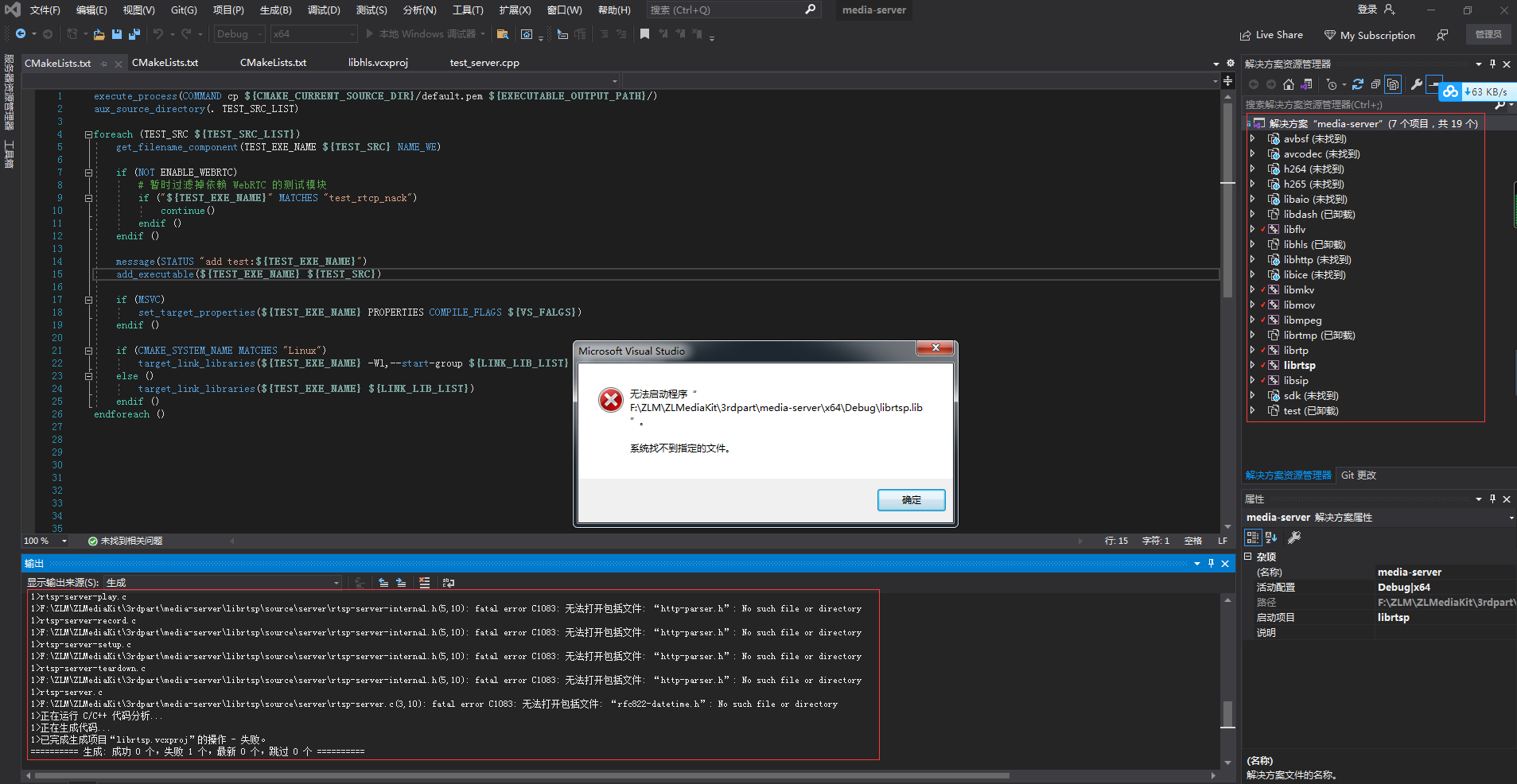Switch to the Git 更改 tab
Image resolution: width=1517 pixels, height=784 pixels.
point(1358,475)
